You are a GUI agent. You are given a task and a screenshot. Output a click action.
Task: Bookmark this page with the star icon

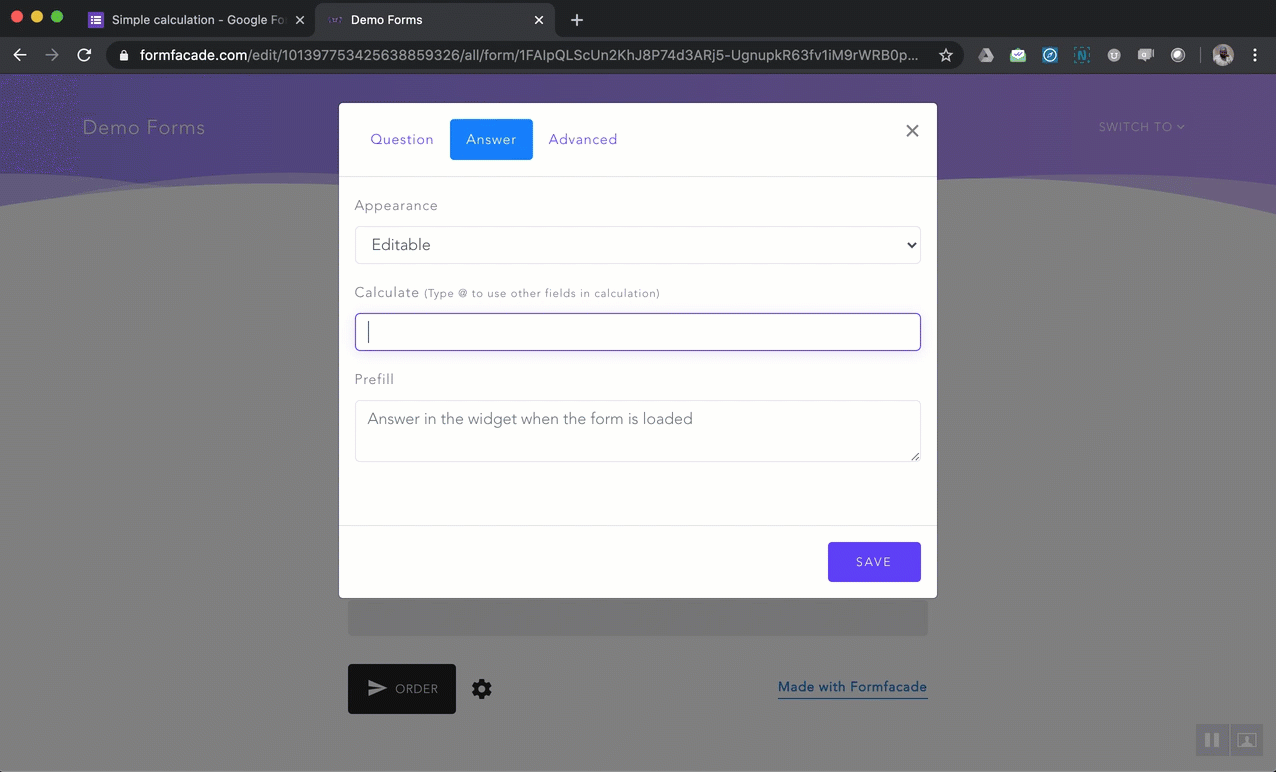click(945, 55)
